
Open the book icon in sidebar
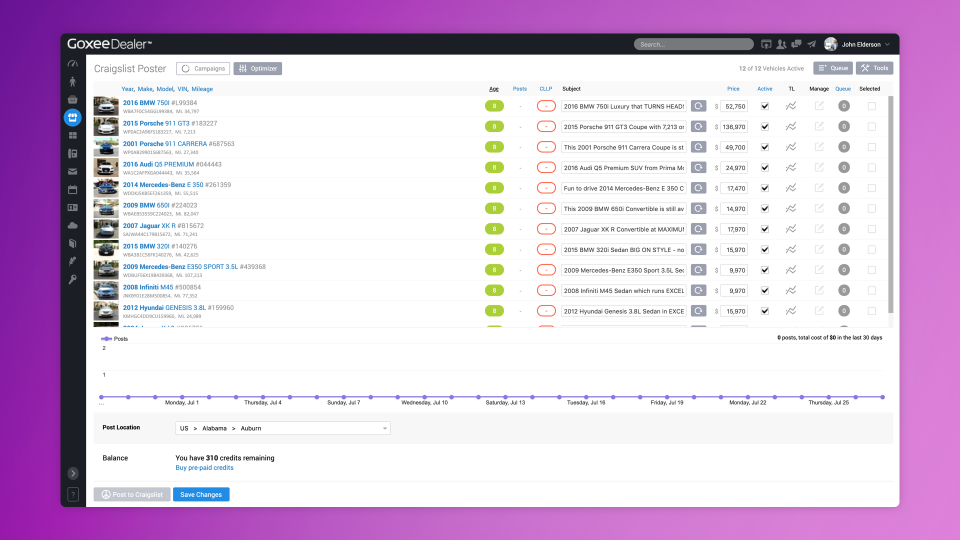pyautogui.click(x=73, y=243)
